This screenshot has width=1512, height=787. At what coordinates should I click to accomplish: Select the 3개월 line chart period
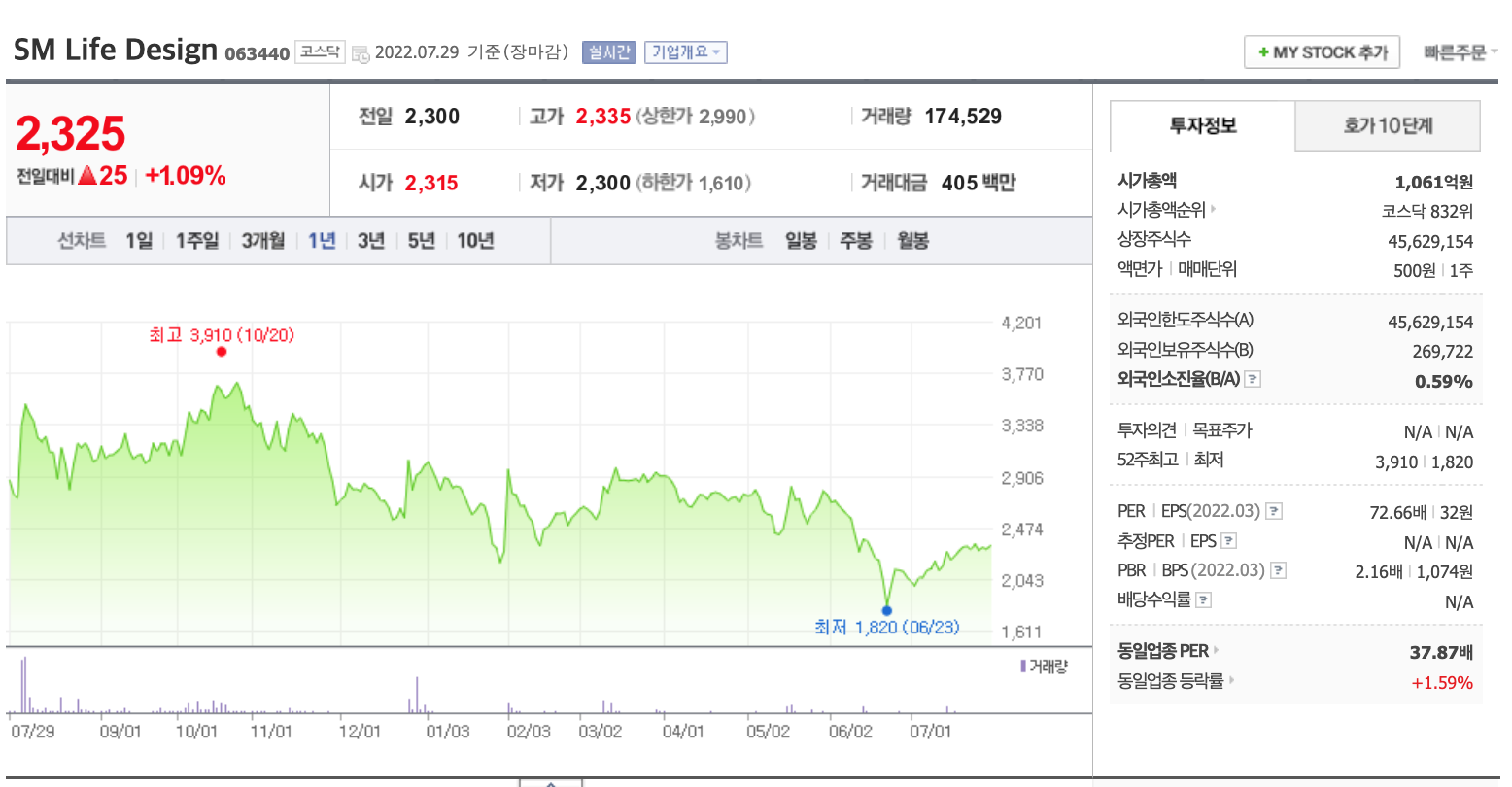pyautogui.click(x=263, y=241)
